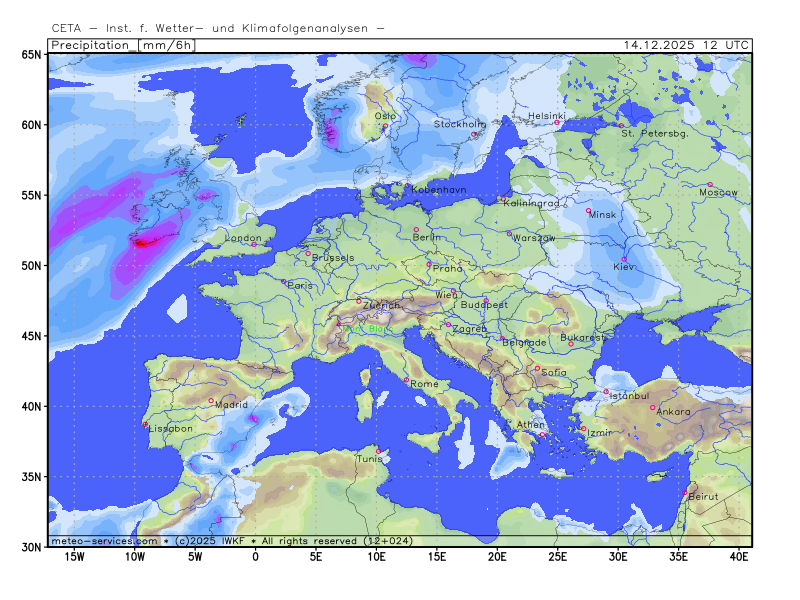Click the 40E longitude axis label
Image resolution: width=800 pixels, height=600 pixels.
pyautogui.click(x=739, y=556)
